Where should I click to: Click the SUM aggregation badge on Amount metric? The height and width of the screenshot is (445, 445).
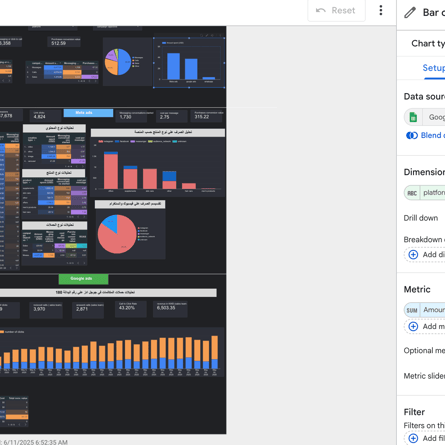coord(412,310)
